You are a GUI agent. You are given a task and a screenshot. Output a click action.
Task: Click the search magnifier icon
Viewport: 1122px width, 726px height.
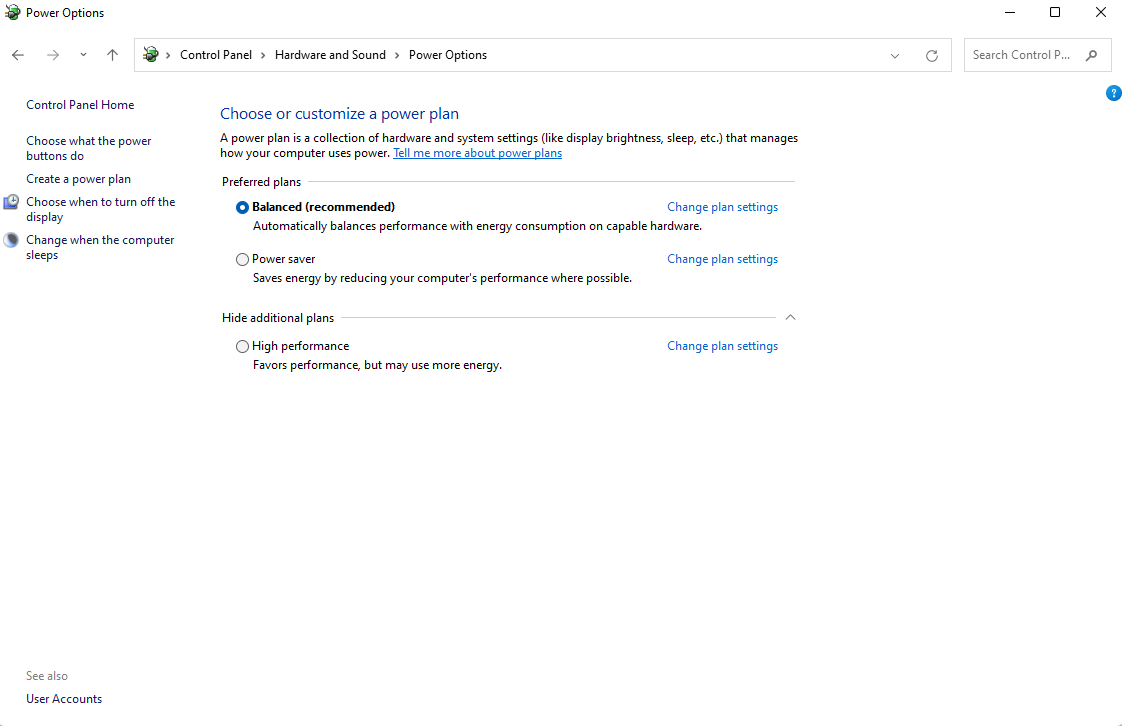pyautogui.click(x=1091, y=55)
